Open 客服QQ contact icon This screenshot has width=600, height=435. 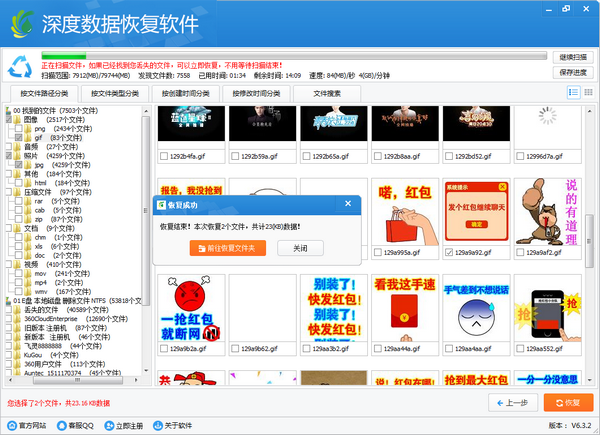click(62, 425)
